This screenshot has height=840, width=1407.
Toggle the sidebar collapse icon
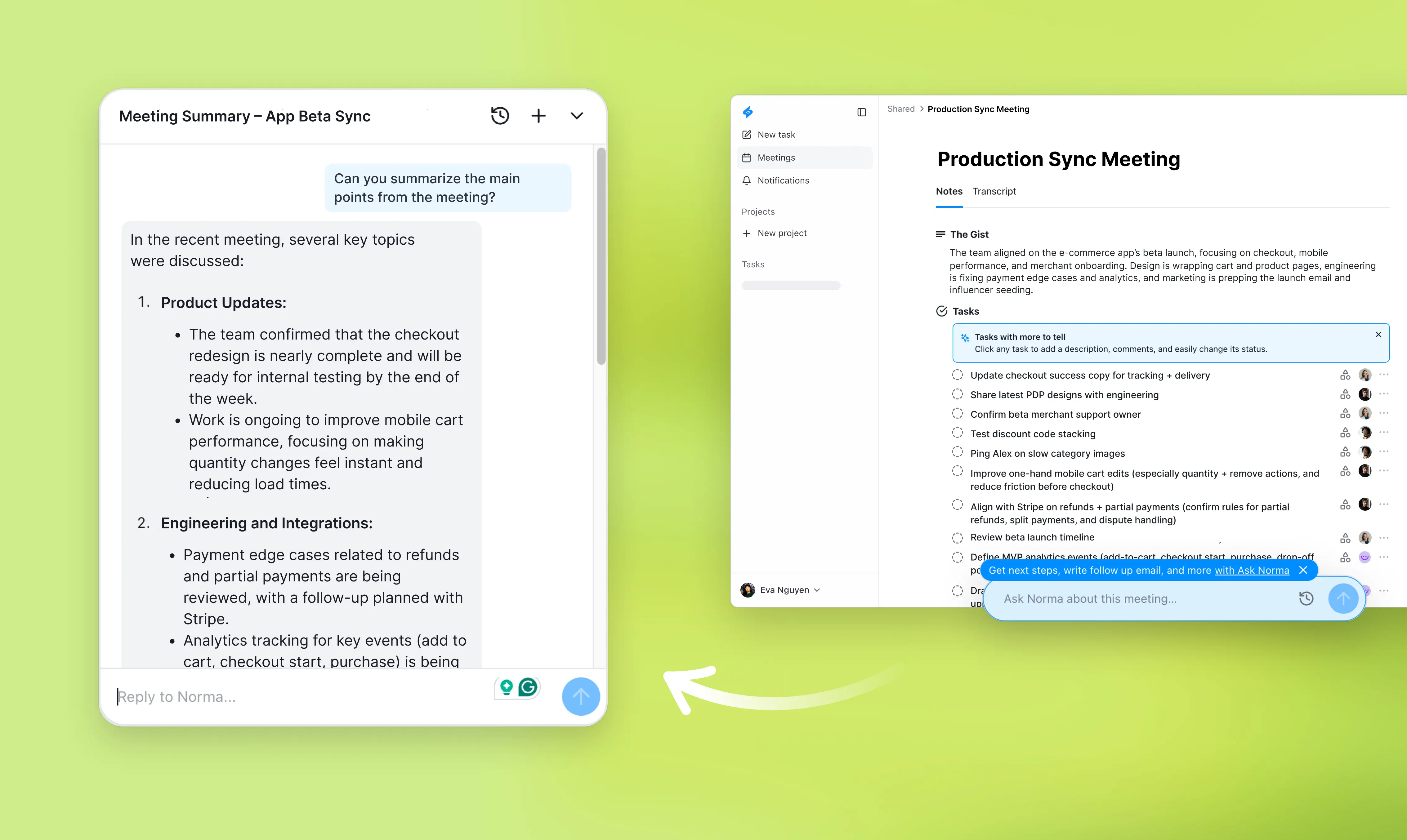(x=861, y=112)
